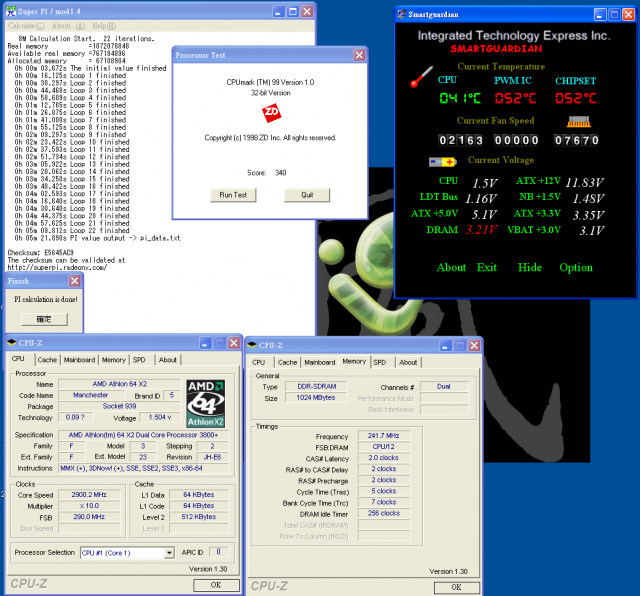The width and height of the screenshot is (640, 596).
Task: Click the battery voltage icon in Smartguardian
Action: [442, 162]
